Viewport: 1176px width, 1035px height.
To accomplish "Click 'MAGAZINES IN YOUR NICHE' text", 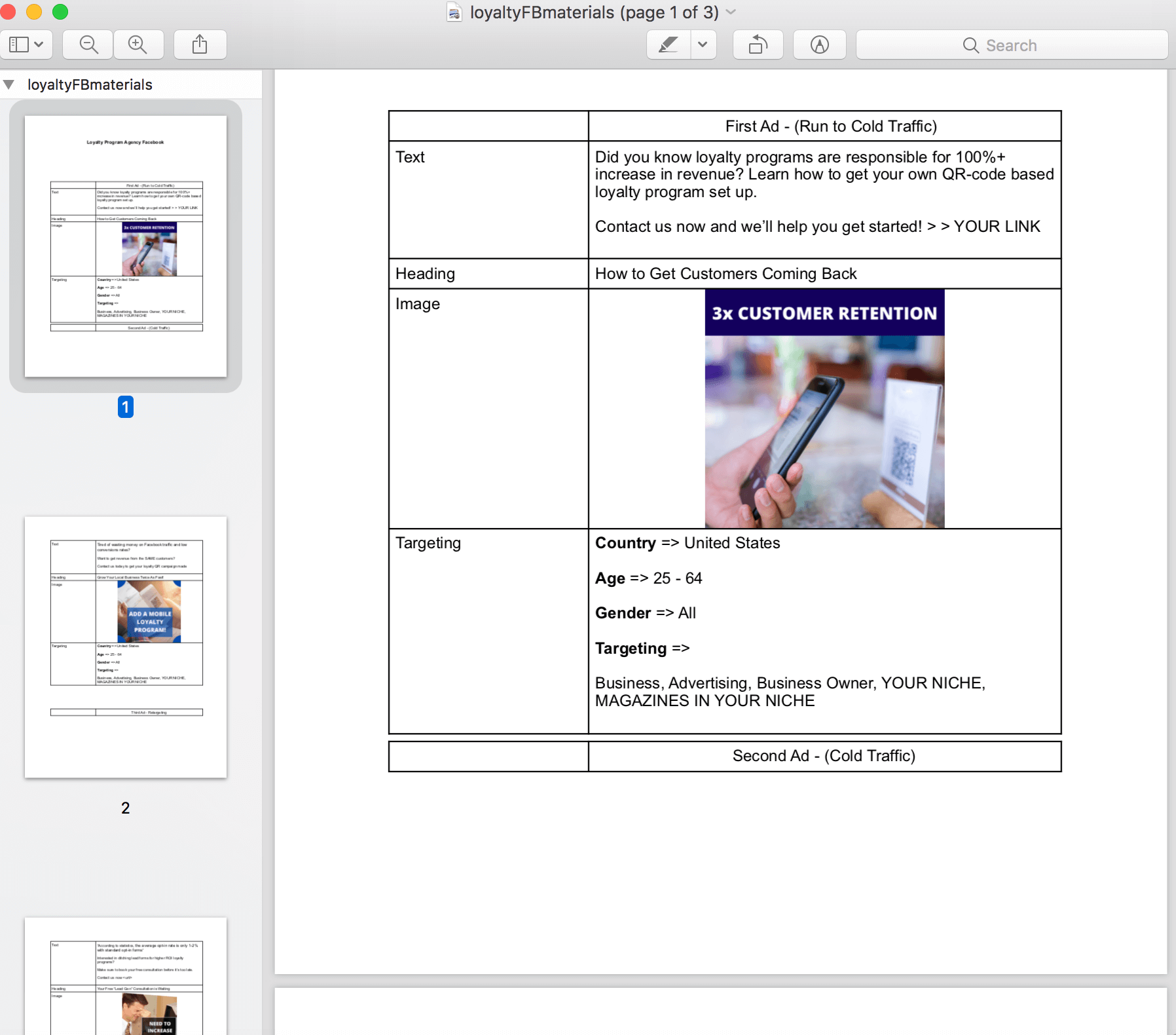I will [705, 701].
